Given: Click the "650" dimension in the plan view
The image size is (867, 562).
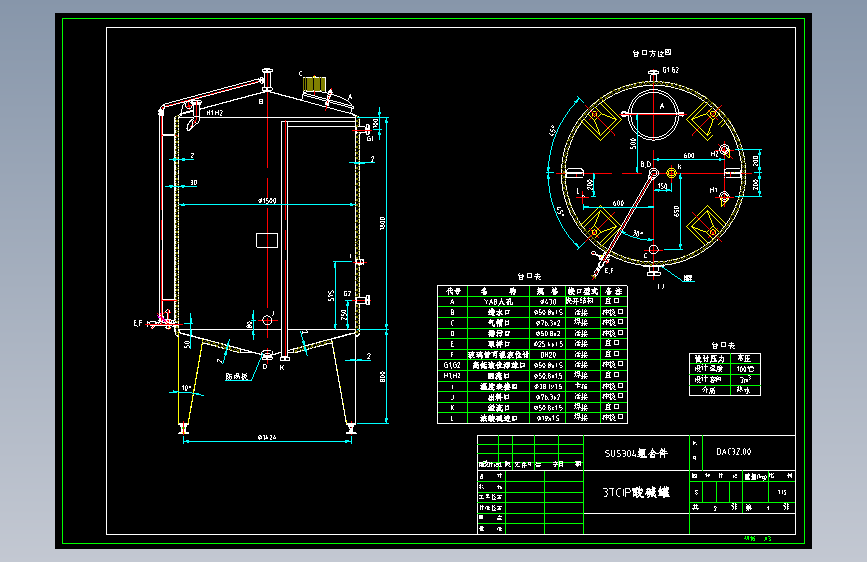Looking at the screenshot, I should (x=676, y=211).
